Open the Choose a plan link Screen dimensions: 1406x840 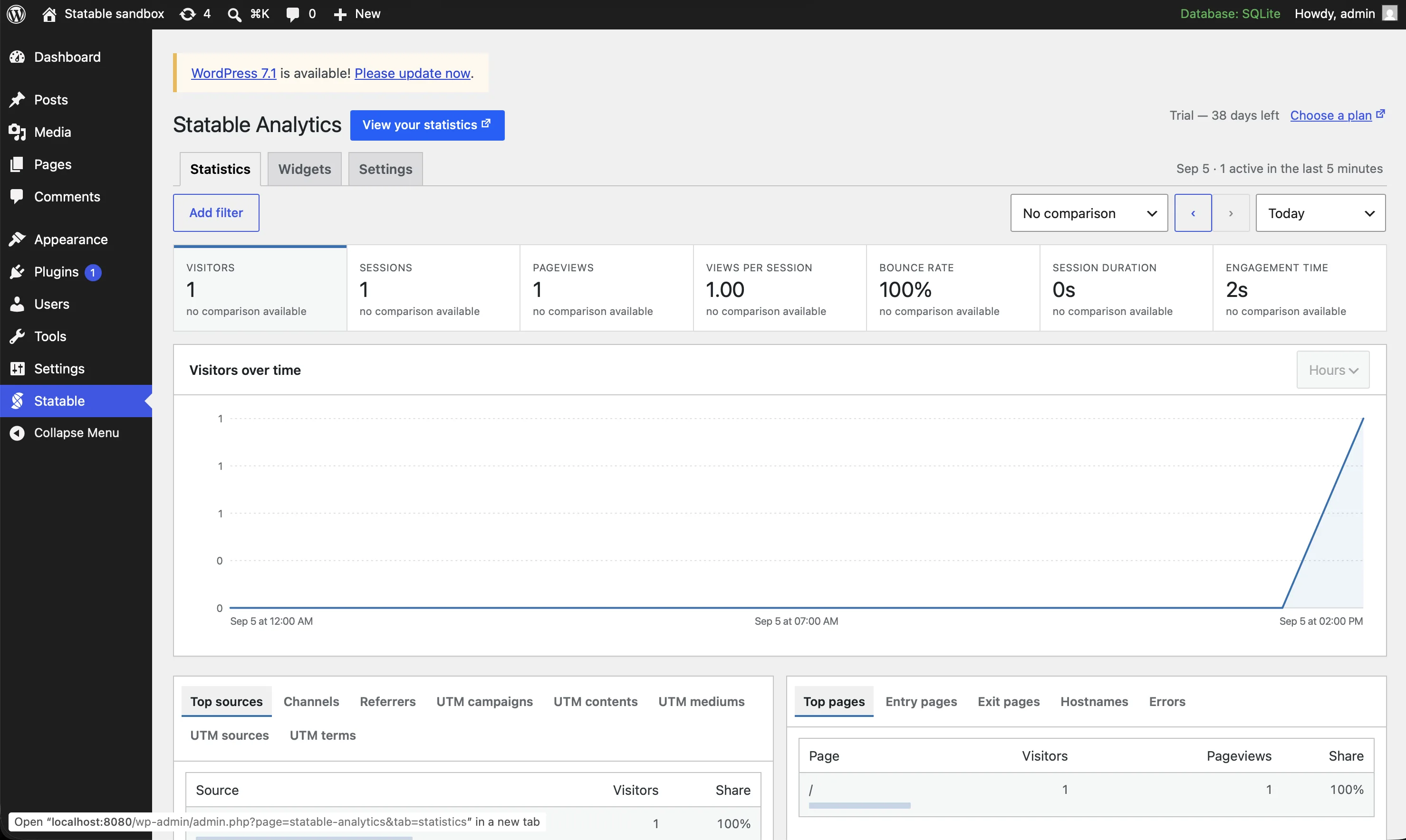[1331, 115]
